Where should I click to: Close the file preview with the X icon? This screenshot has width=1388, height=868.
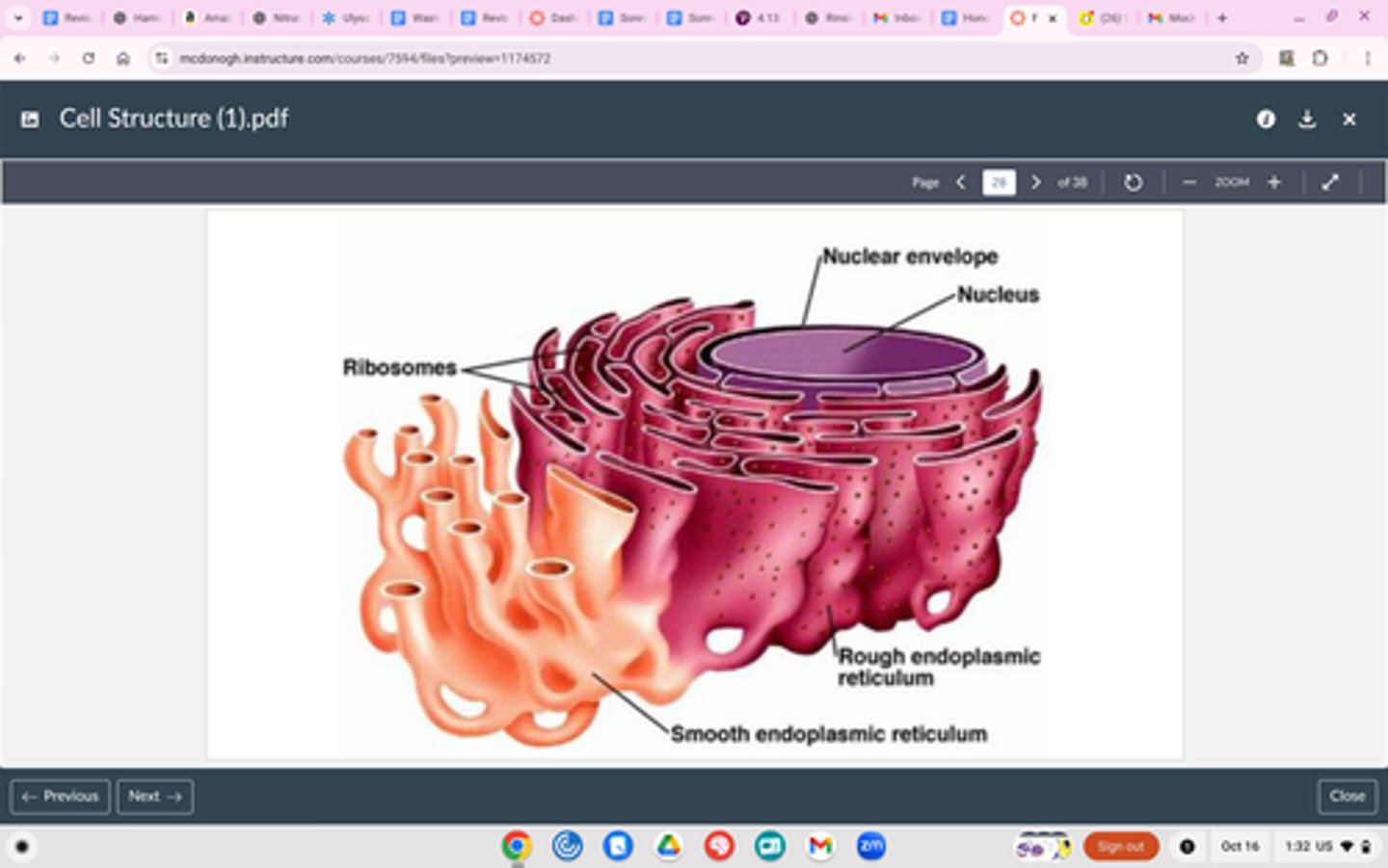pyautogui.click(x=1349, y=118)
